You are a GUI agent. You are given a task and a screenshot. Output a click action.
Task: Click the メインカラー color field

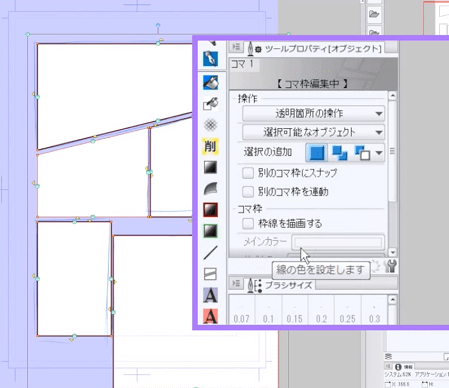point(338,242)
